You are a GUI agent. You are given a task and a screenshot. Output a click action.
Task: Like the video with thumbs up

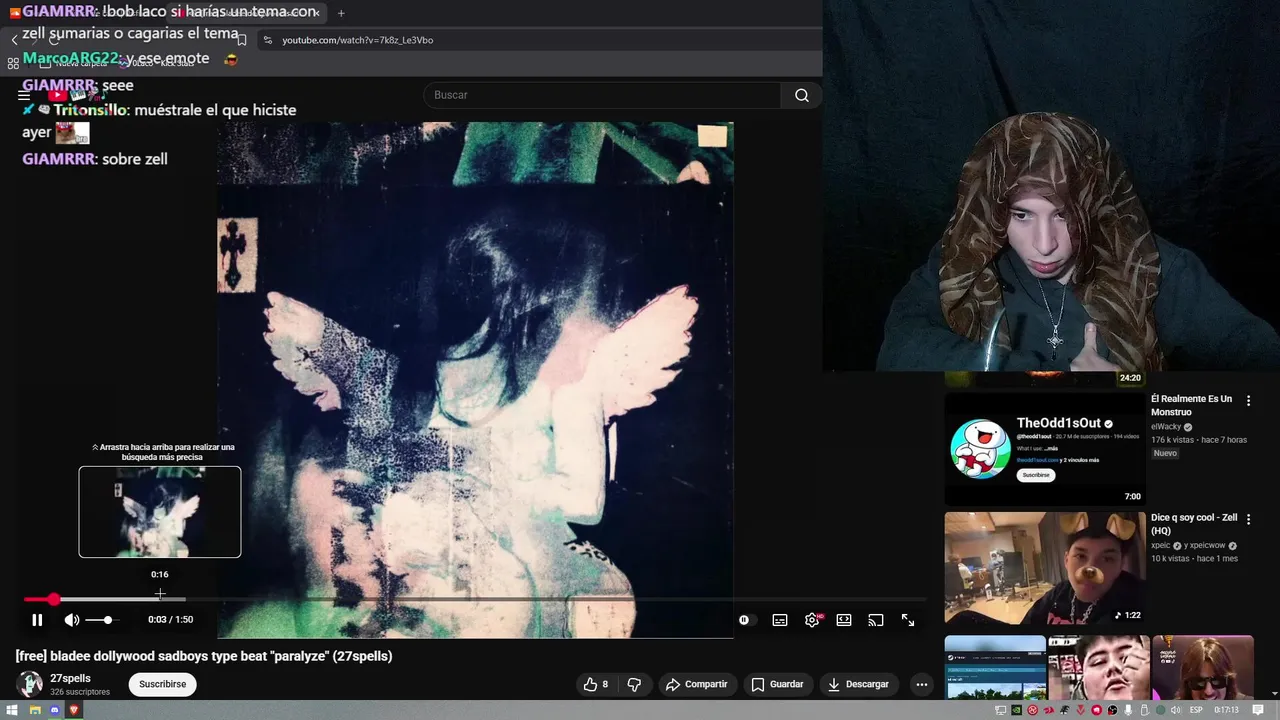(596, 684)
